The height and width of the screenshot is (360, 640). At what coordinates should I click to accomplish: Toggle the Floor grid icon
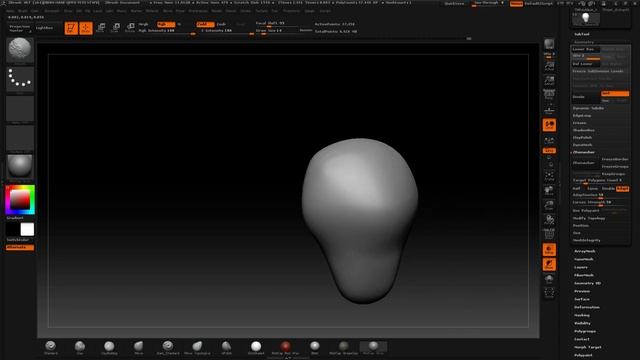(549, 110)
